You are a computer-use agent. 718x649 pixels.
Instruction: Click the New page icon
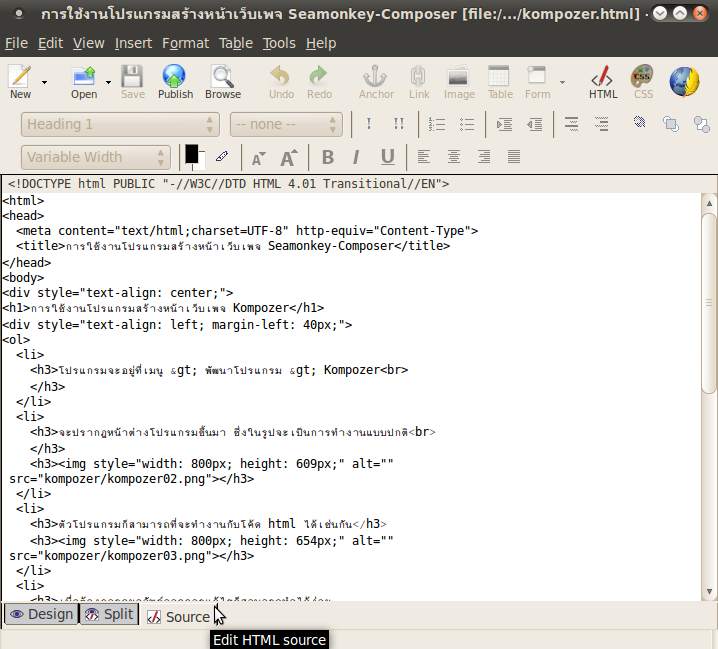pos(20,76)
